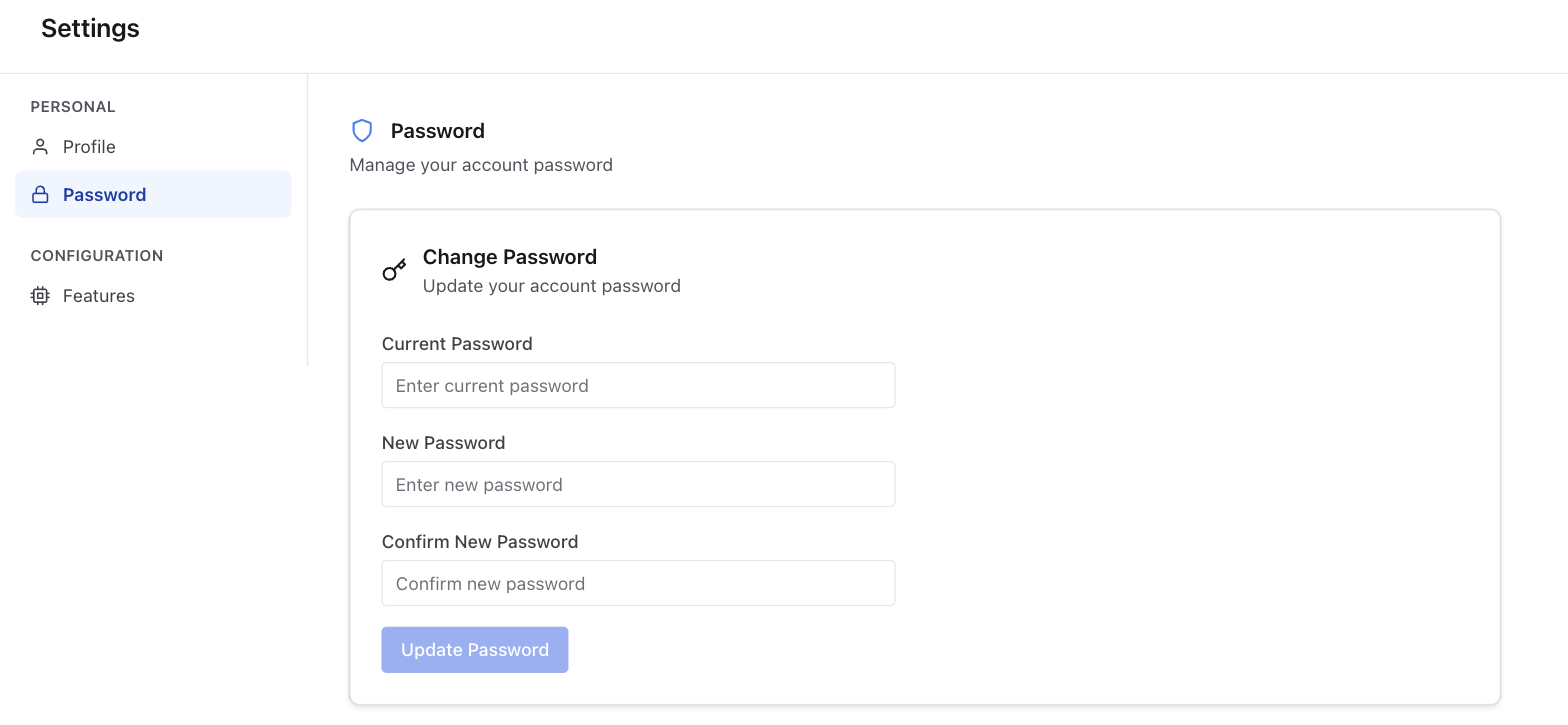Viewport: 1568px width, 725px height.
Task: Click the Update Password button
Action: click(475, 650)
